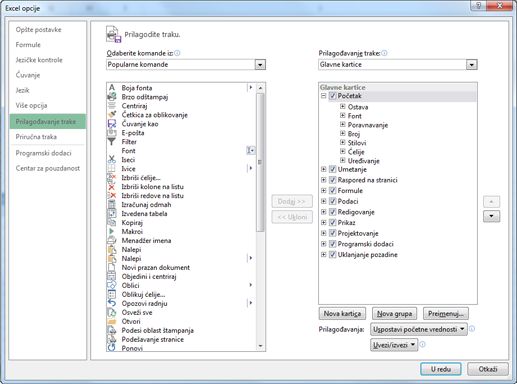Click the Oblici shapes icon
The width and height of the screenshot is (517, 384).
112,285
